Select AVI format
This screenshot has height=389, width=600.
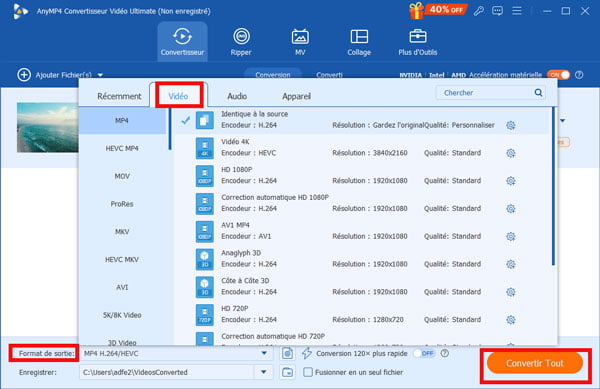pos(122,287)
